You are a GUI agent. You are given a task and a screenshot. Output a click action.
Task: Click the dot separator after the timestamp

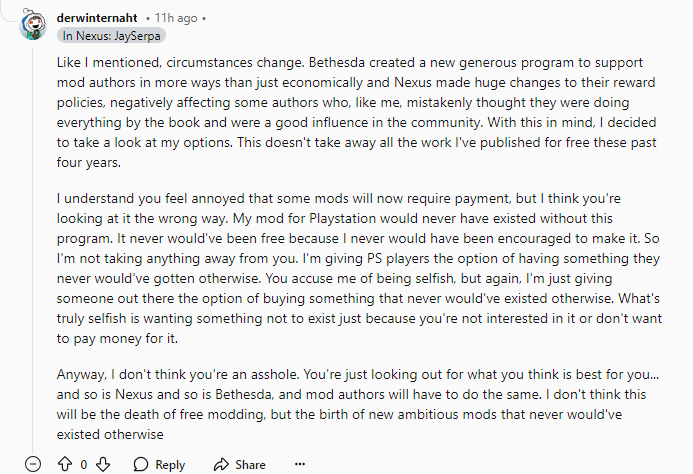pyautogui.click(x=204, y=19)
